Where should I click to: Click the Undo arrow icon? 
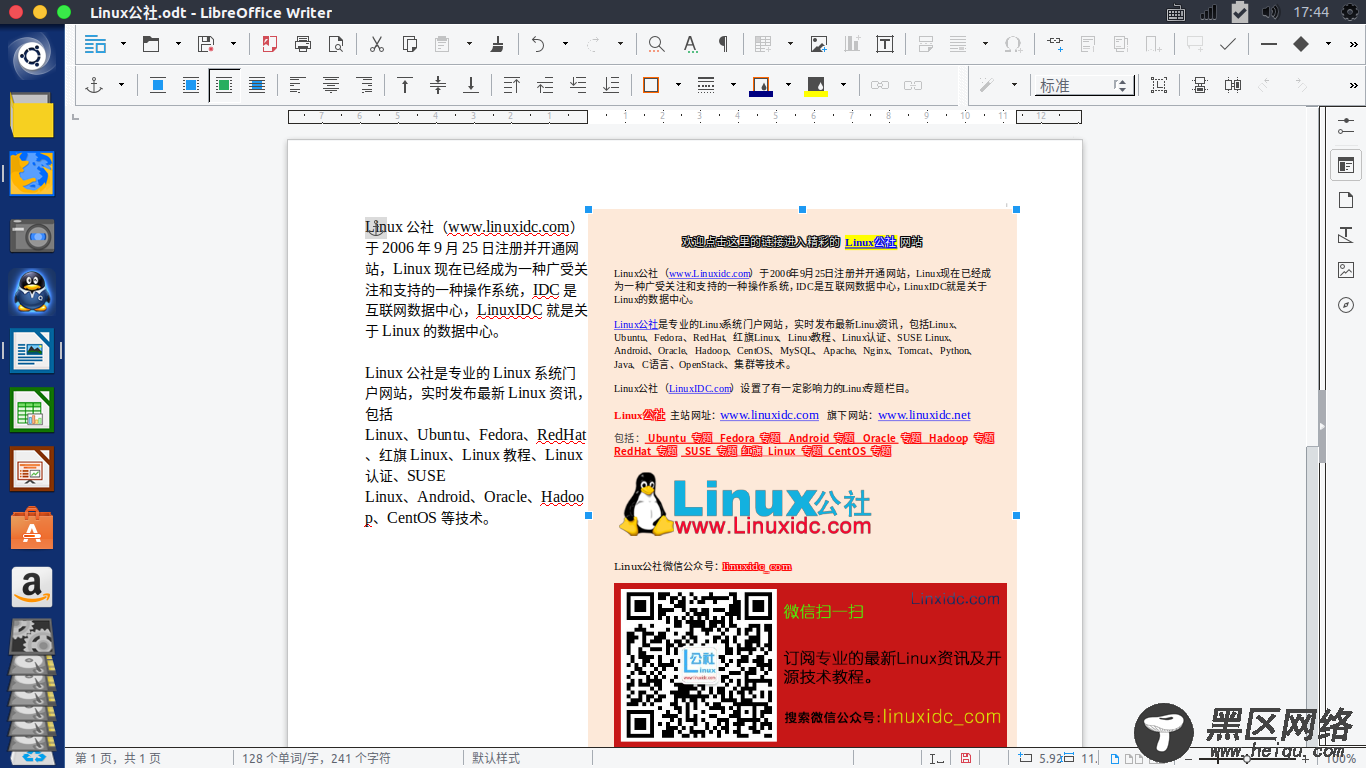[538, 44]
